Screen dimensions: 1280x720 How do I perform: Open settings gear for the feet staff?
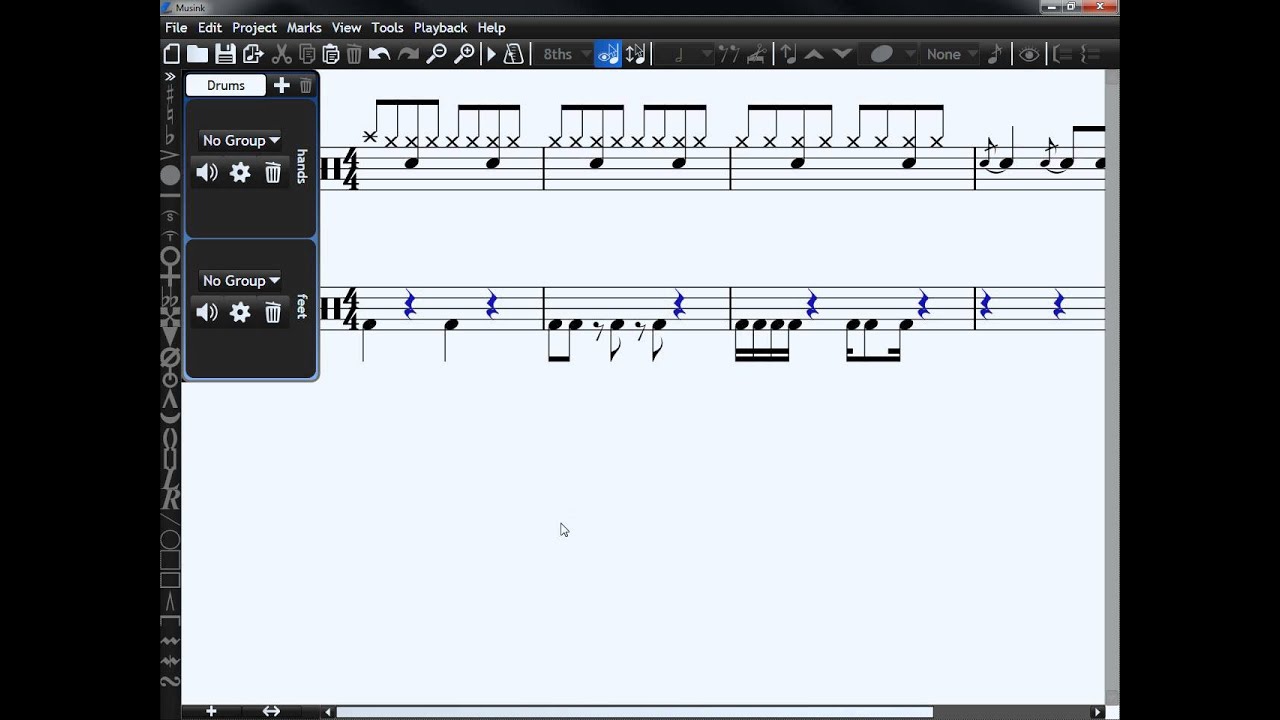(240, 313)
